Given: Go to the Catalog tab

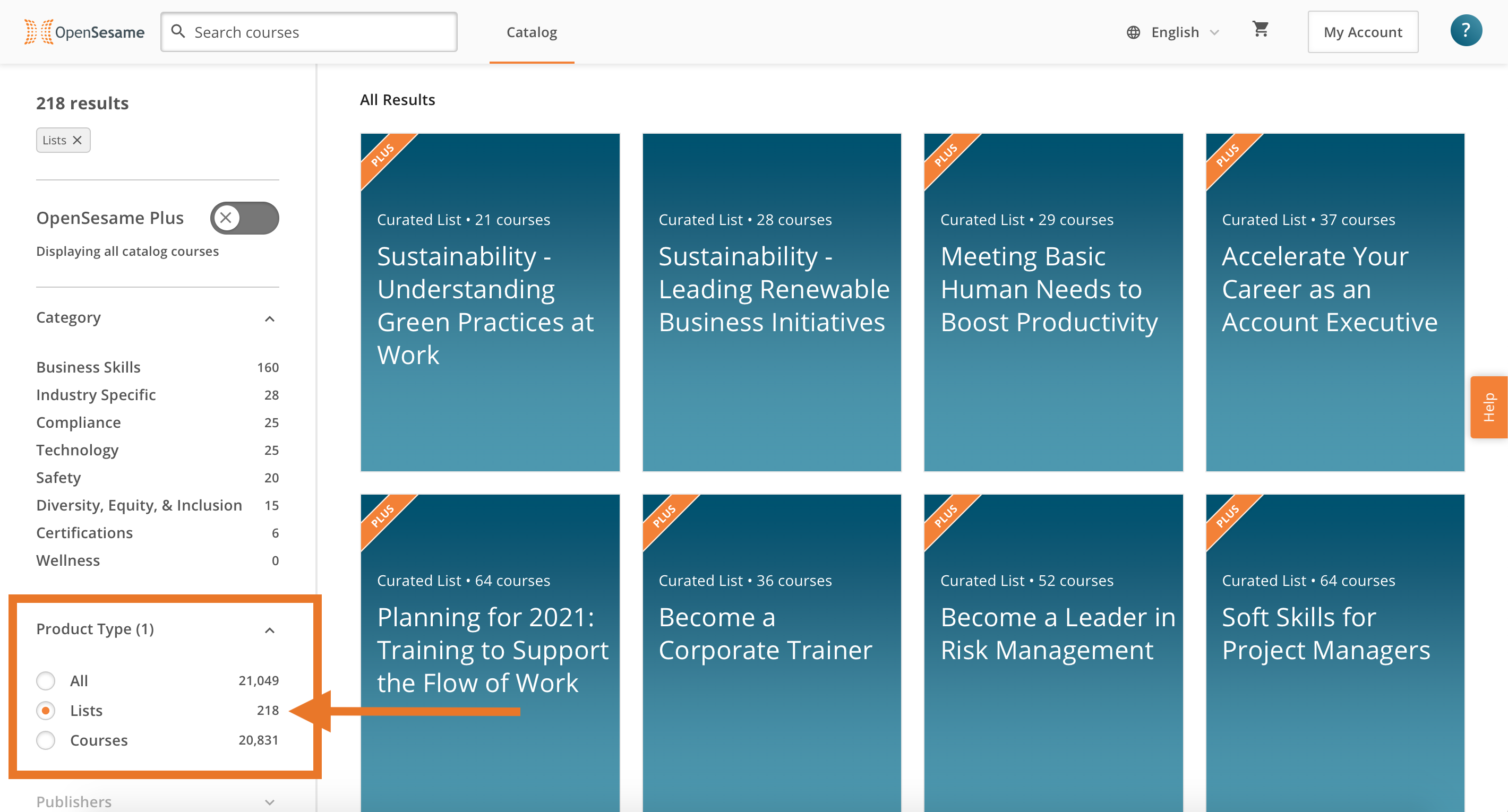Looking at the screenshot, I should (x=532, y=32).
